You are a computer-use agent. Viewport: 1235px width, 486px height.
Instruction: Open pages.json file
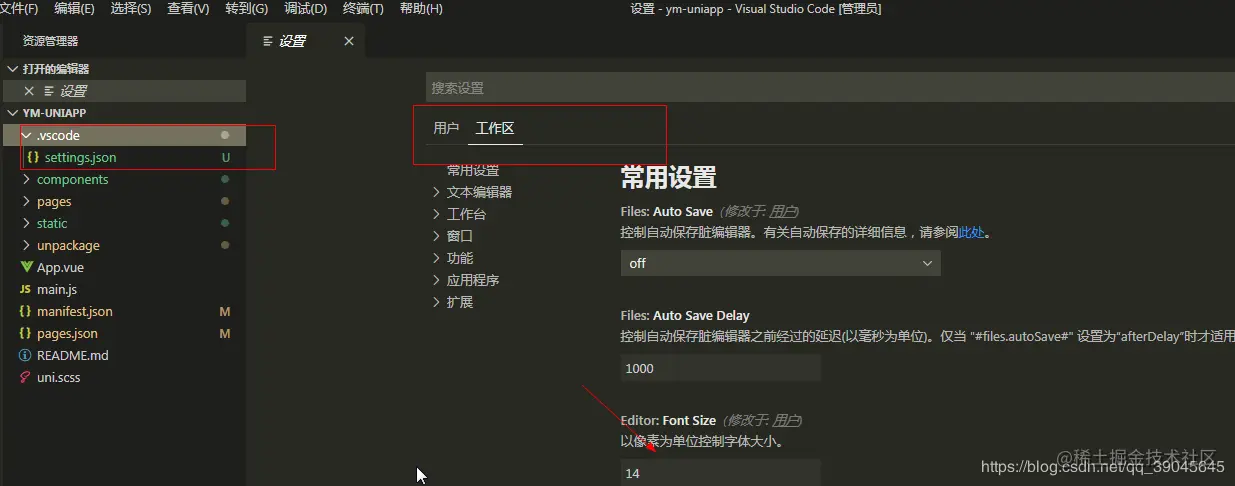point(67,333)
